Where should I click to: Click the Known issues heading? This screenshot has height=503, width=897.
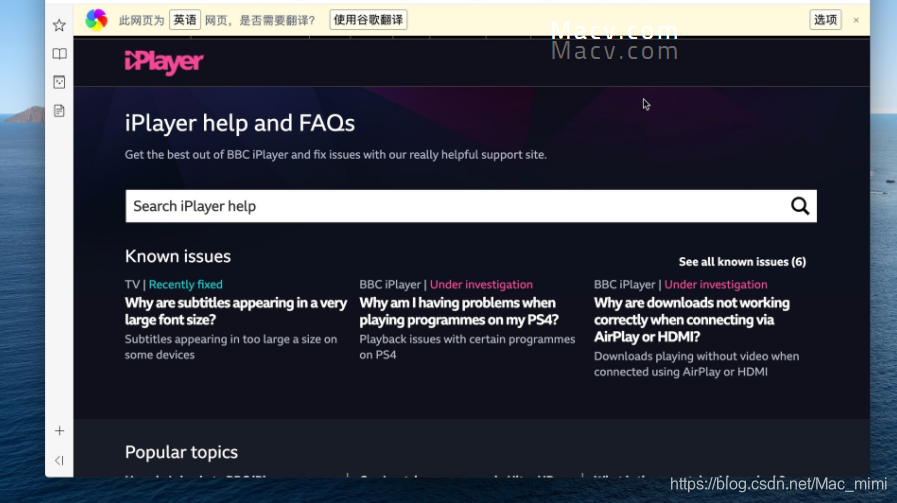tap(178, 256)
